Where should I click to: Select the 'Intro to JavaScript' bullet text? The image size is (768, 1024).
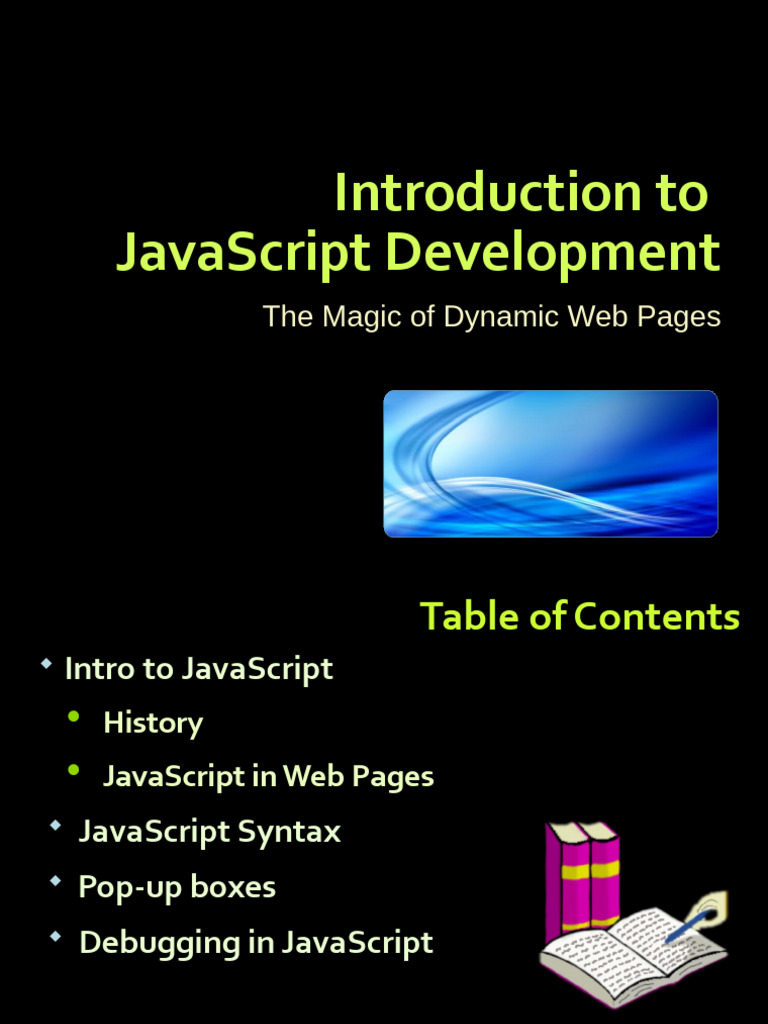[x=199, y=669]
